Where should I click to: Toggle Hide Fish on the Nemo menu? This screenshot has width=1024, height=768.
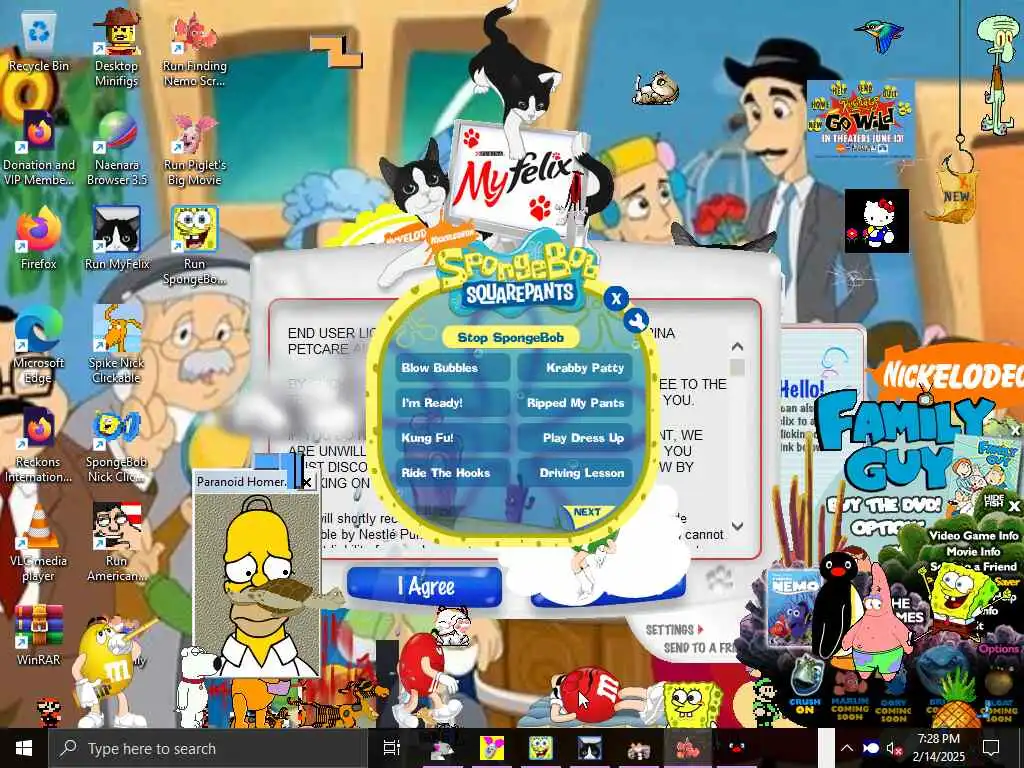point(993,501)
